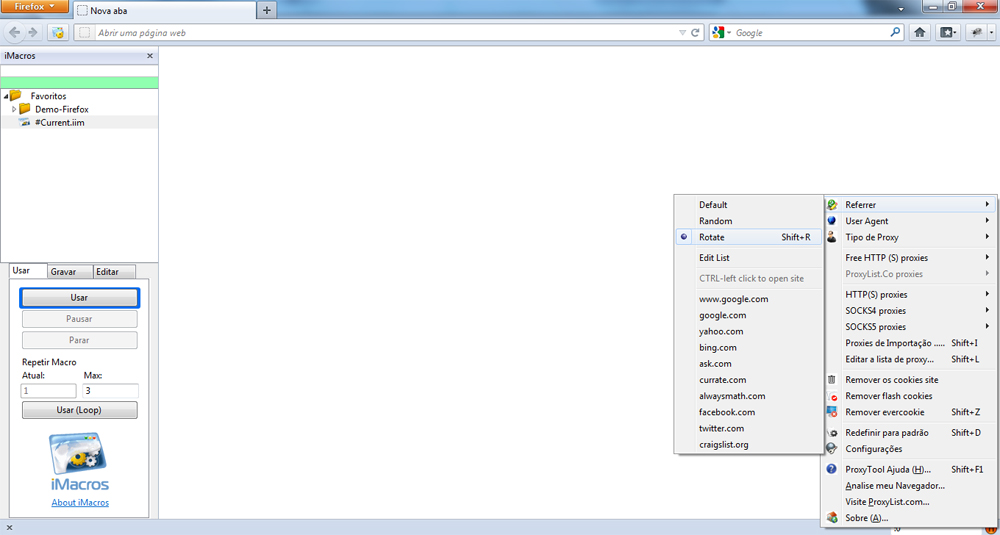
Task: Choose currate.com as referrer
Action: pyautogui.click(x=749, y=380)
